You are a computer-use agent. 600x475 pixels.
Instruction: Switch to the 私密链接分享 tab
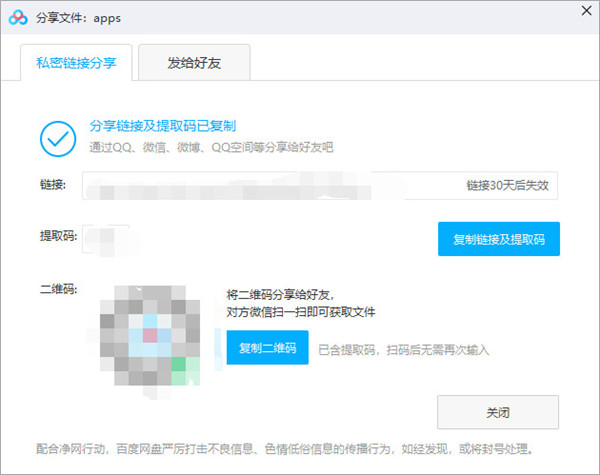point(76,63)
